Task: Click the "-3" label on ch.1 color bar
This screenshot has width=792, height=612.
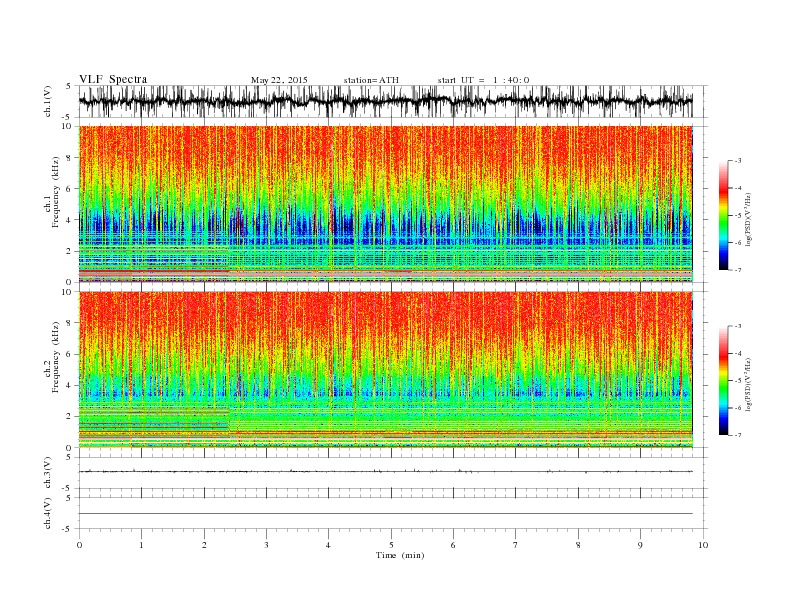Action: pos(738,161)
